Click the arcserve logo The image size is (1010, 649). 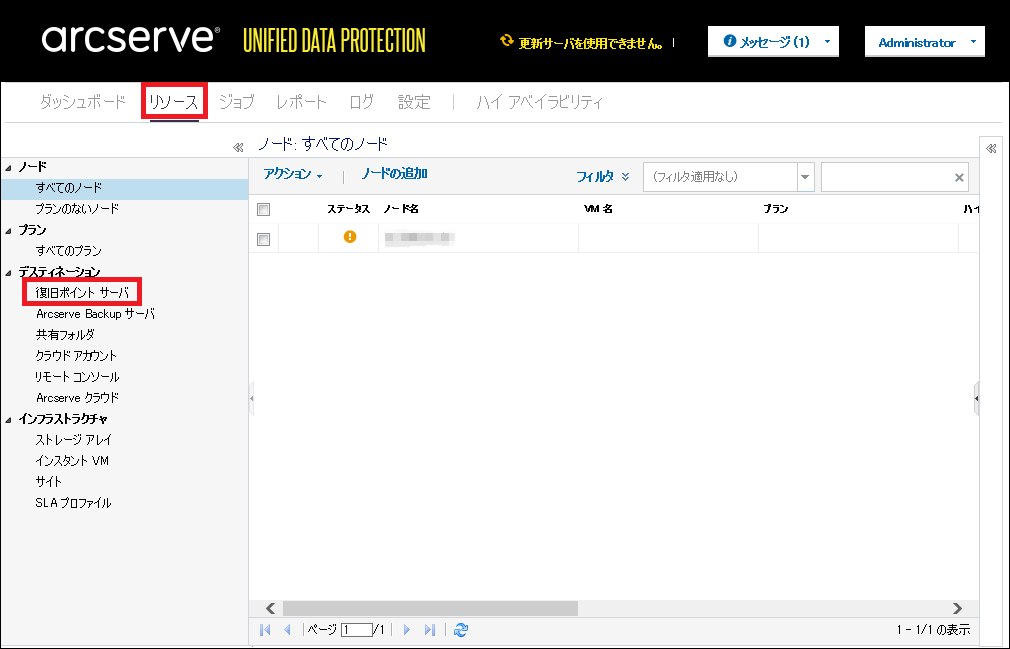pos(131,39)
